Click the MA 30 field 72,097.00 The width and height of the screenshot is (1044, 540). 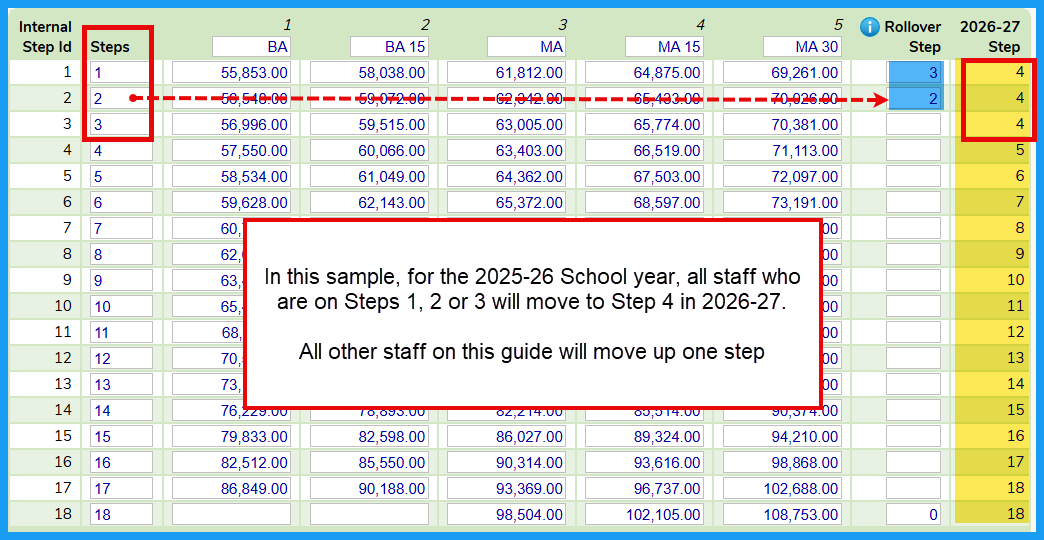coord(782,176)
